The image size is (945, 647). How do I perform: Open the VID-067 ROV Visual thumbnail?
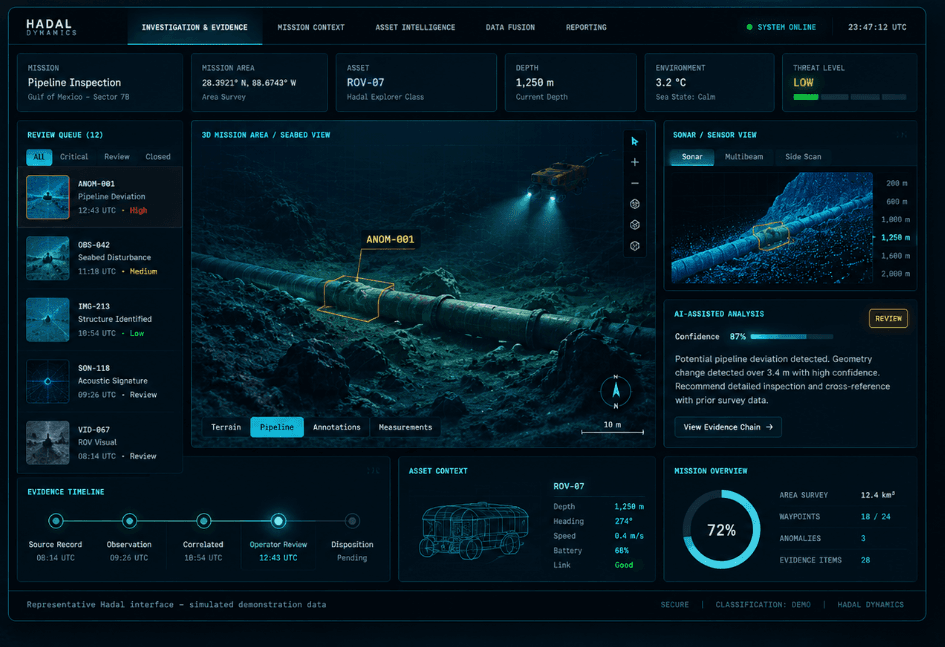(x=48, y=443)
